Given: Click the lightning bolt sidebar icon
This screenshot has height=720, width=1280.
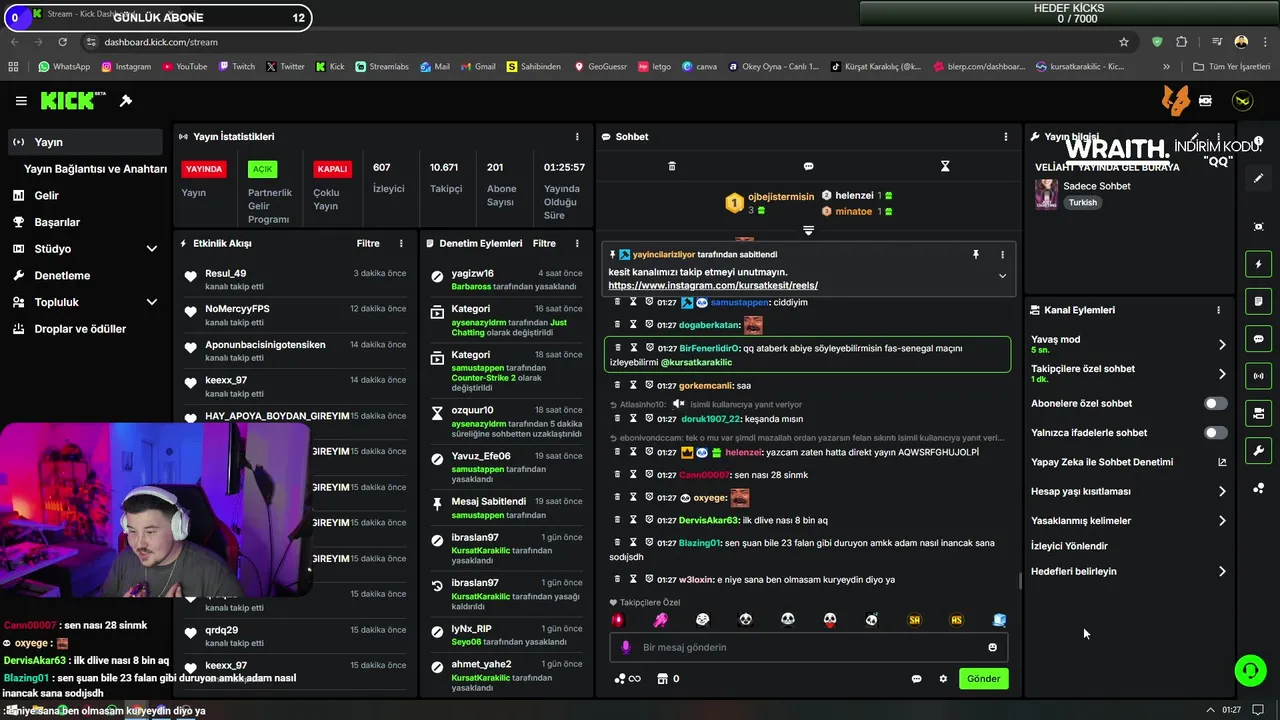Looking at the screenshot, I should click(x=1259, y=264).
